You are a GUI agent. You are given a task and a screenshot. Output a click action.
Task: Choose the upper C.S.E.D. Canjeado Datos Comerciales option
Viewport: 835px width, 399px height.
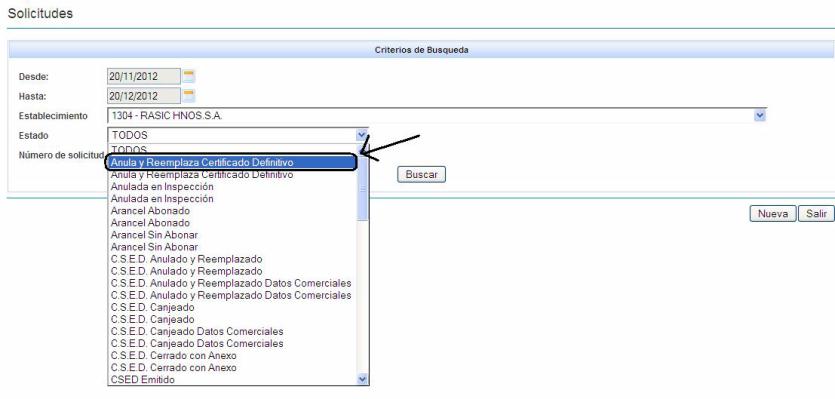tap(233, 331)
